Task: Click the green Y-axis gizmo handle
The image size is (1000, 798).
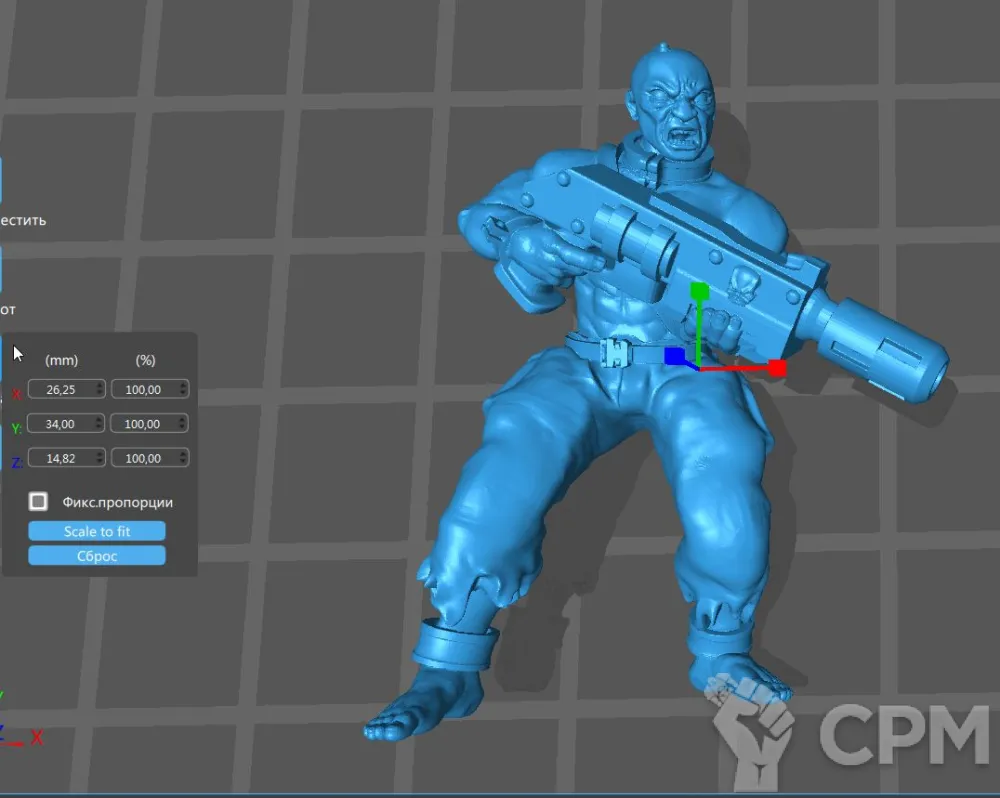Action: pyautogui.click(x=699, y=291)
